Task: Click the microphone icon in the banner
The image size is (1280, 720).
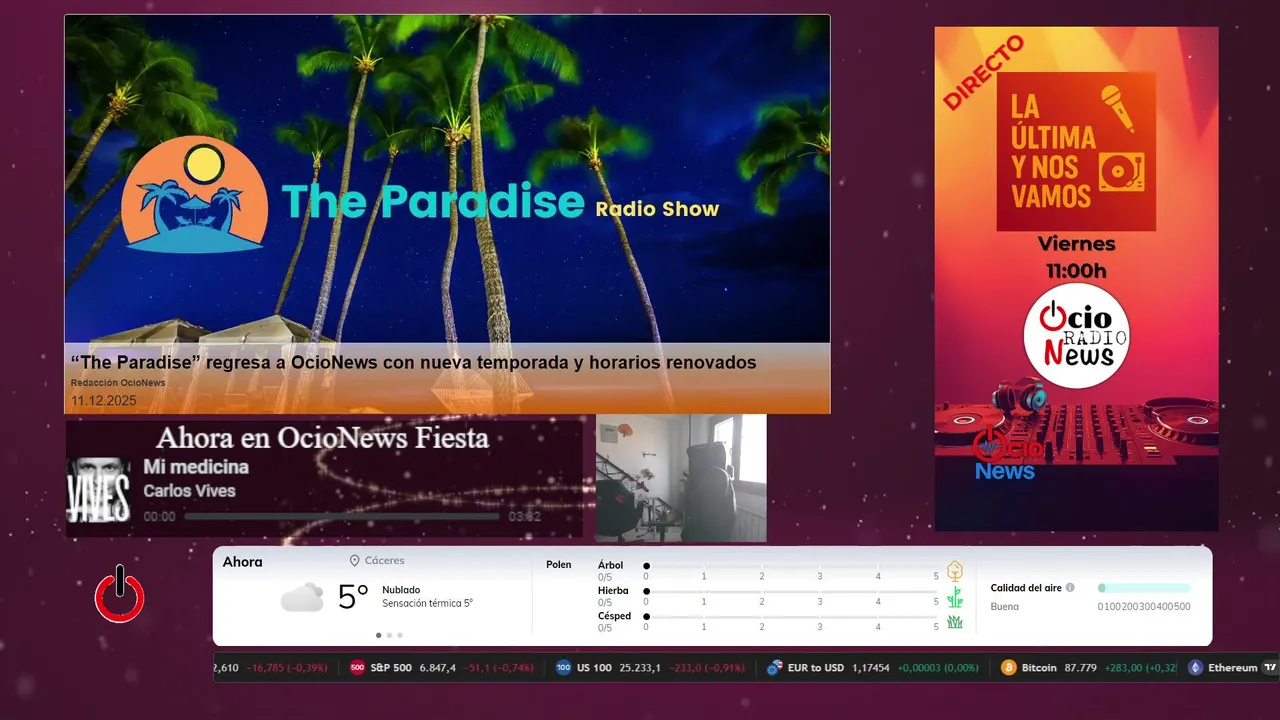Action: tap(1117, 108)
